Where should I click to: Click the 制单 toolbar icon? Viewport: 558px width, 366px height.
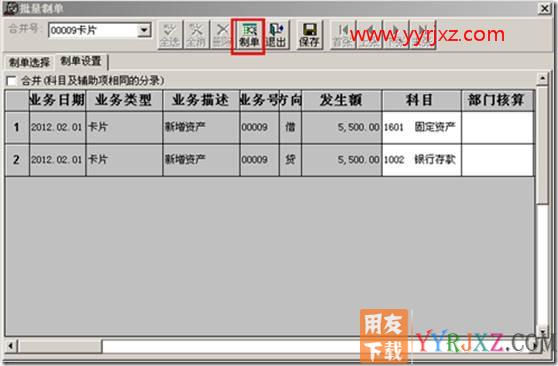point(248,35)
